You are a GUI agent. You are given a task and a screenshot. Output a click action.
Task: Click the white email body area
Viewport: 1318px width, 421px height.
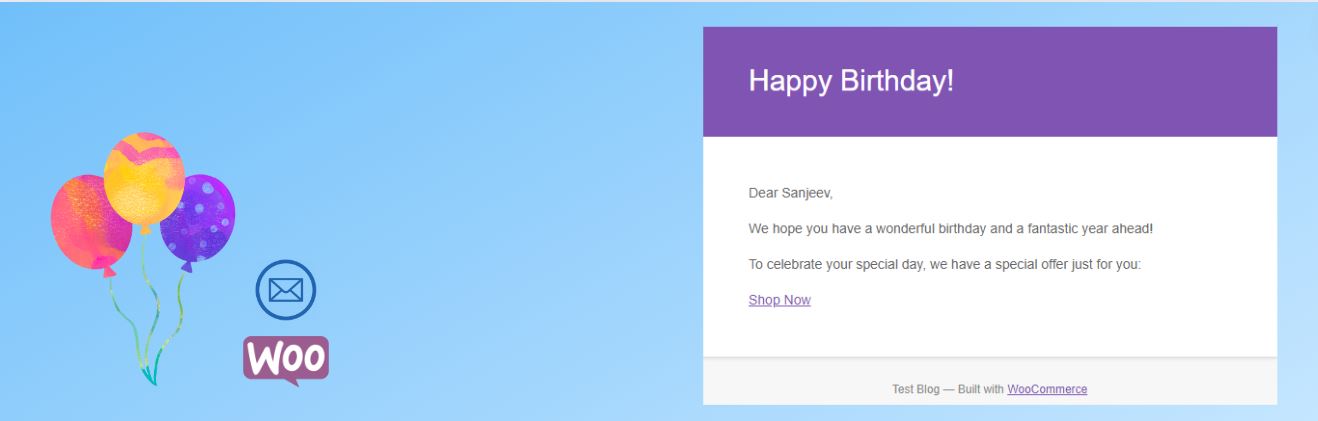pos(990,247)
